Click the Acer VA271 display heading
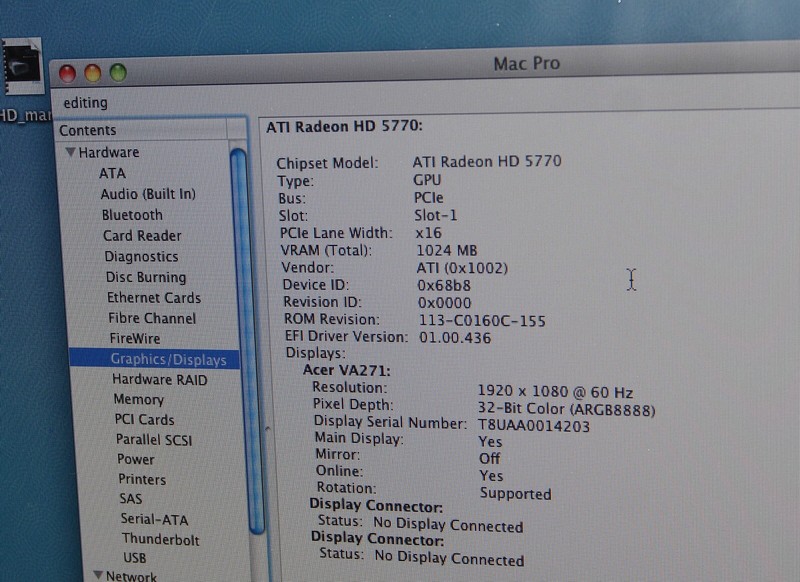The width and height of the screenshot is (800, 582). (x=346, y=370)
